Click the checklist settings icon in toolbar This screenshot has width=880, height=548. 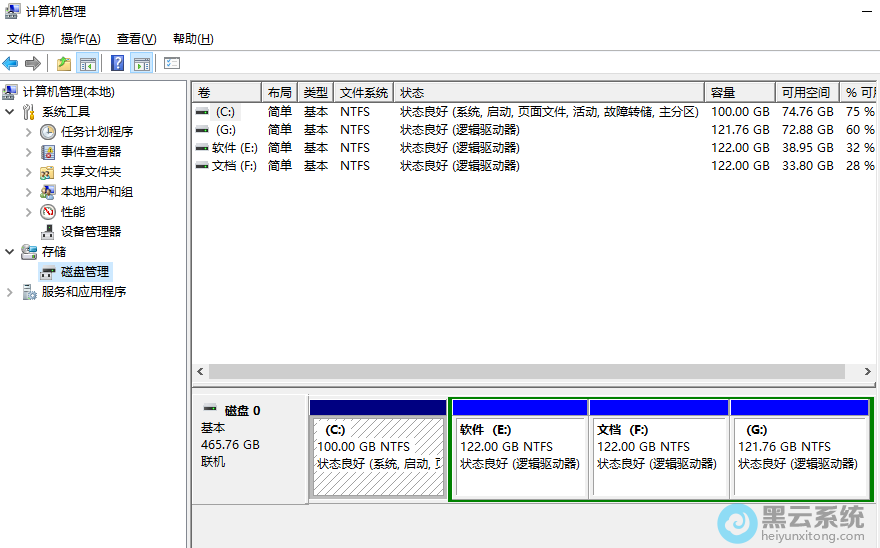tap(172, 64)
